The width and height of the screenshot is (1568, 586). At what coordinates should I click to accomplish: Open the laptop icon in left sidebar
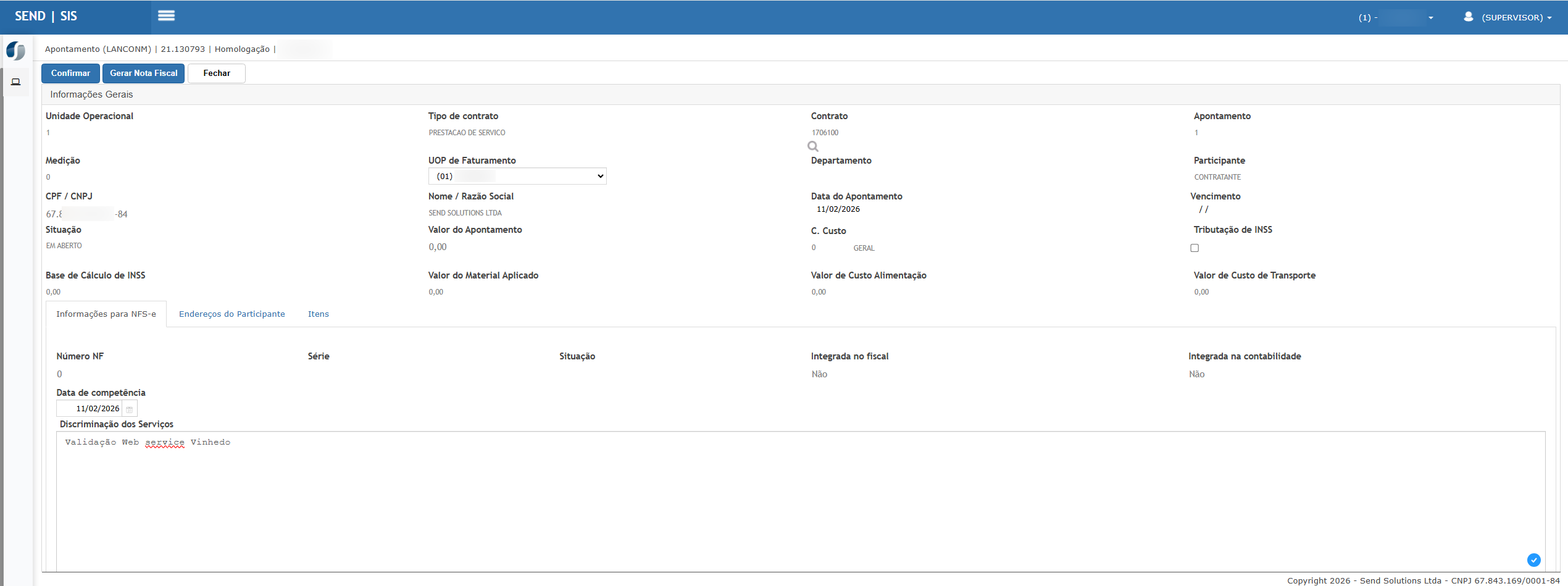click(x=16, y=82)
